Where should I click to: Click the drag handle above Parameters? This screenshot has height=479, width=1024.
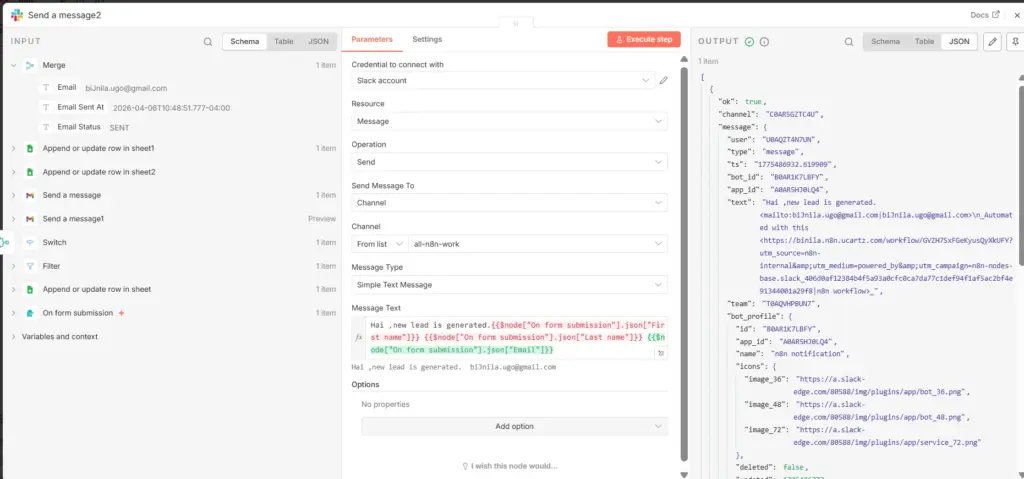(x=515, y=23)
